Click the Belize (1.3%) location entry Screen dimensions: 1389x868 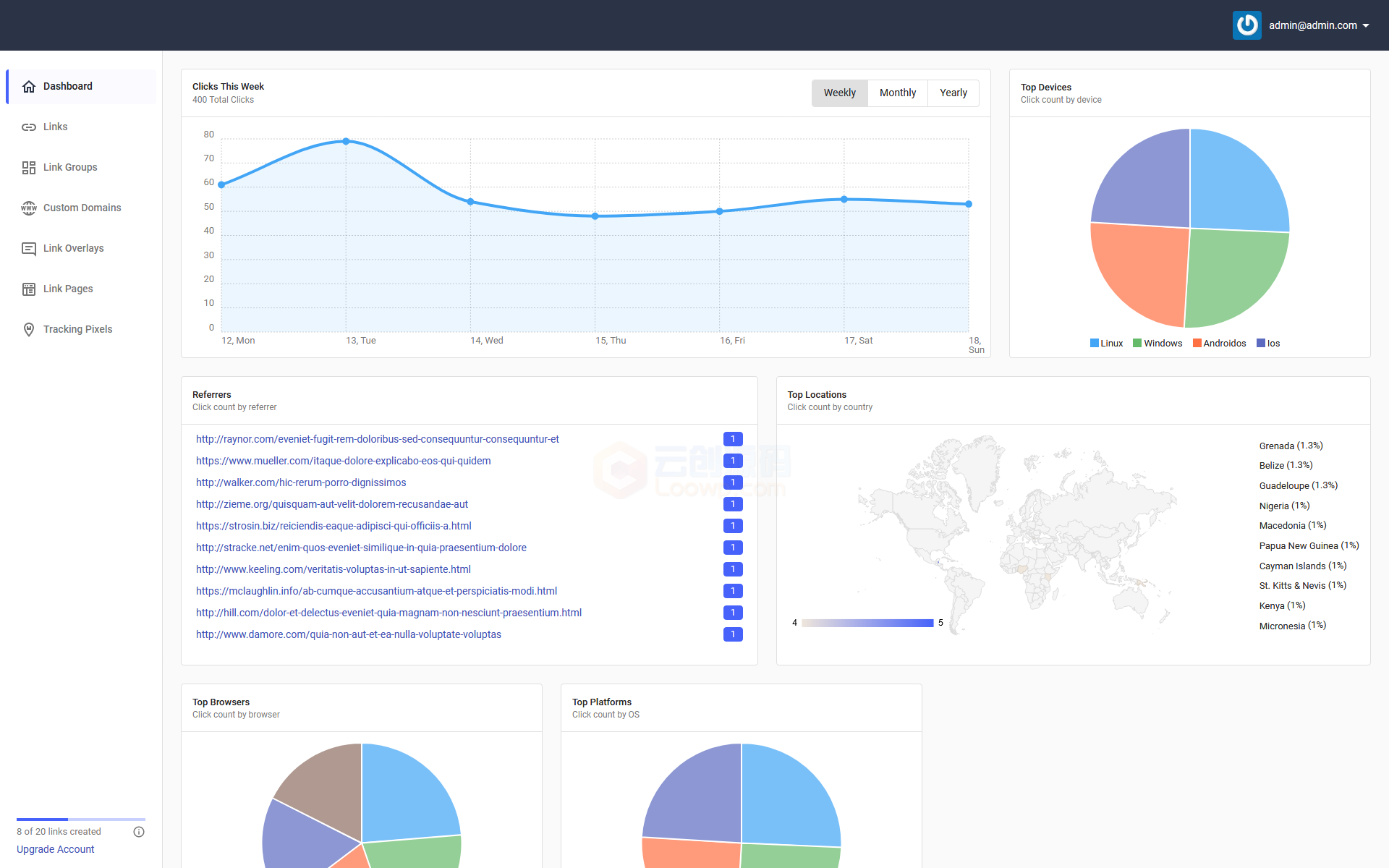(1286, 465)
